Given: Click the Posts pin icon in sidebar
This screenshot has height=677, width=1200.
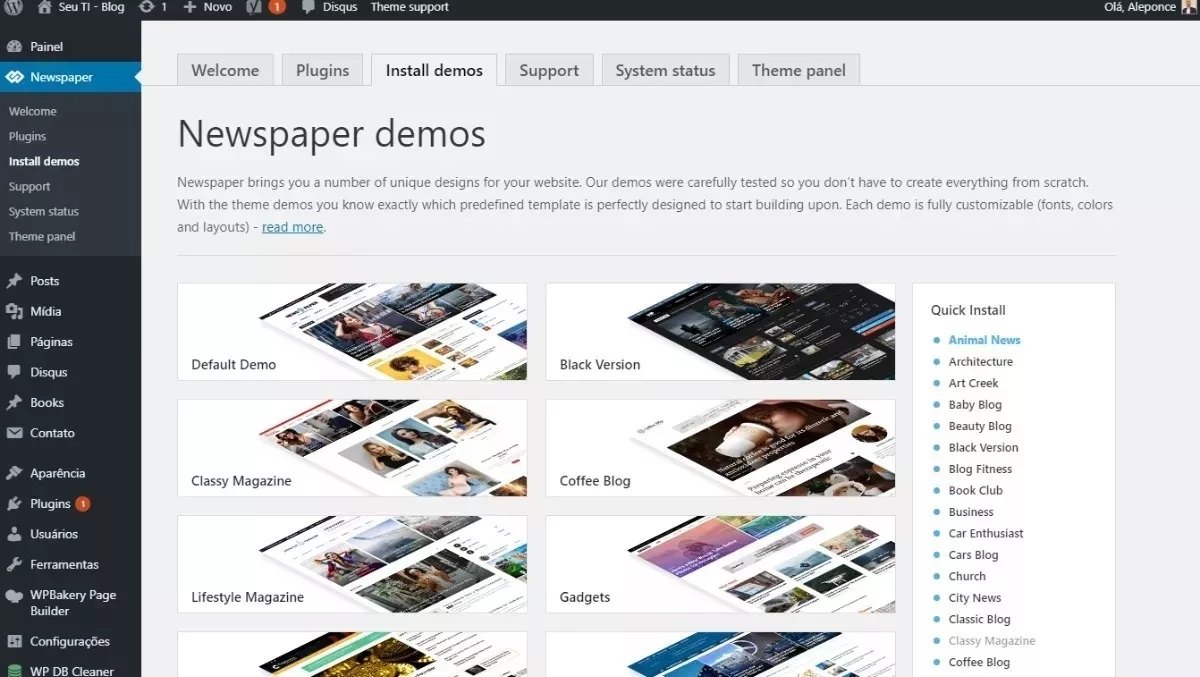Looking at the screenshot, I should 14,281.
